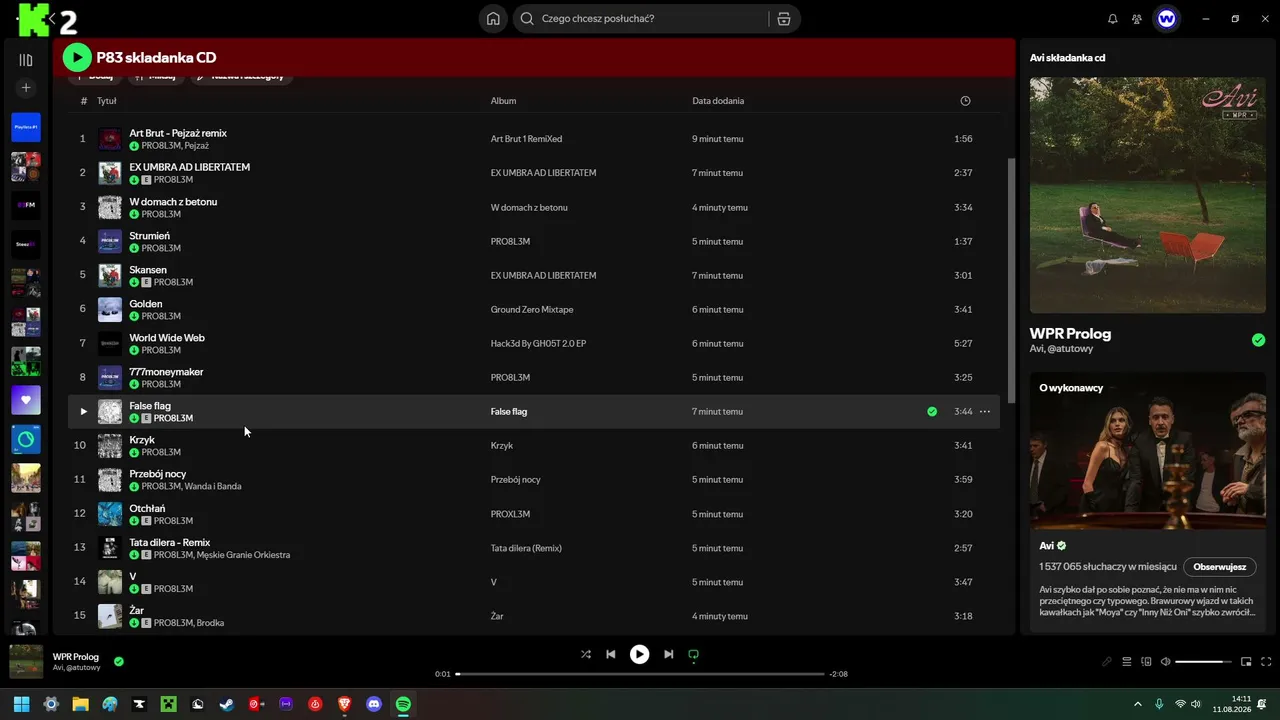The height and width of the screenshot is (720, 1280).
Task: Open the Art Brut 1 RemiXed album link
Action: (526, 139)
